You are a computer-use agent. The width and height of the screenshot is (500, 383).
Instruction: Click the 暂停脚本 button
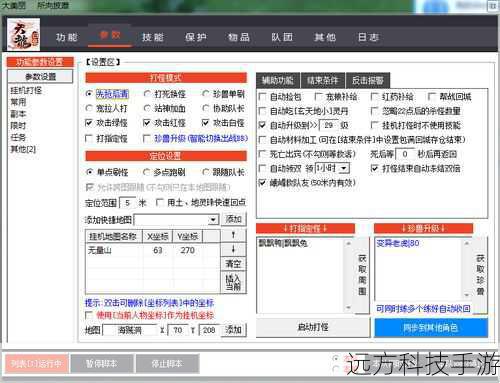point(102,363)
